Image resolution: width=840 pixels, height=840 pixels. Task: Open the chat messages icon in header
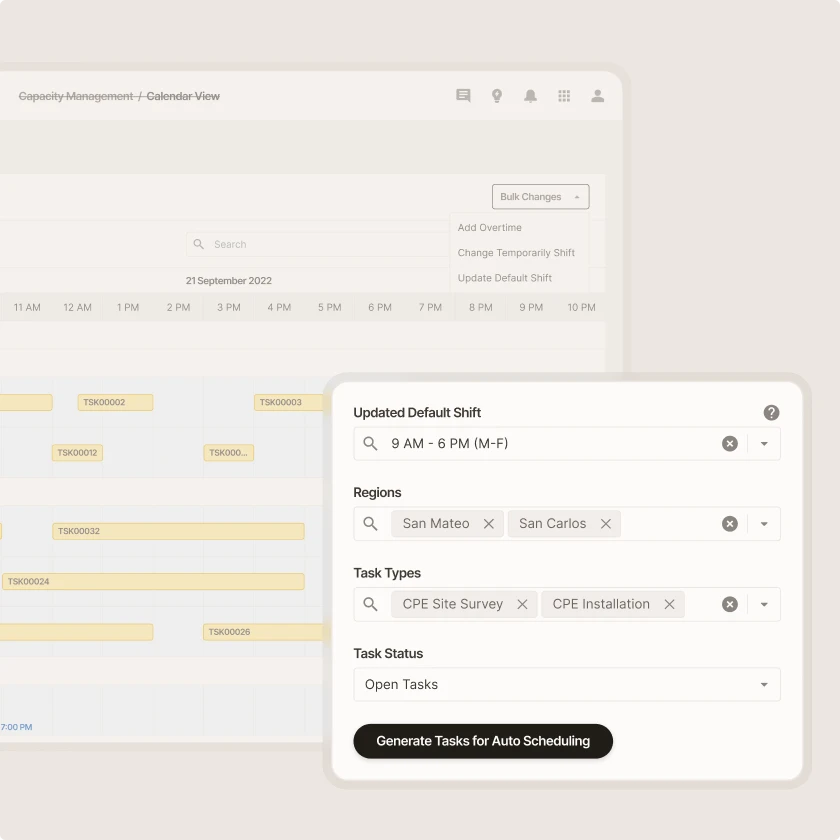point(463,96)
